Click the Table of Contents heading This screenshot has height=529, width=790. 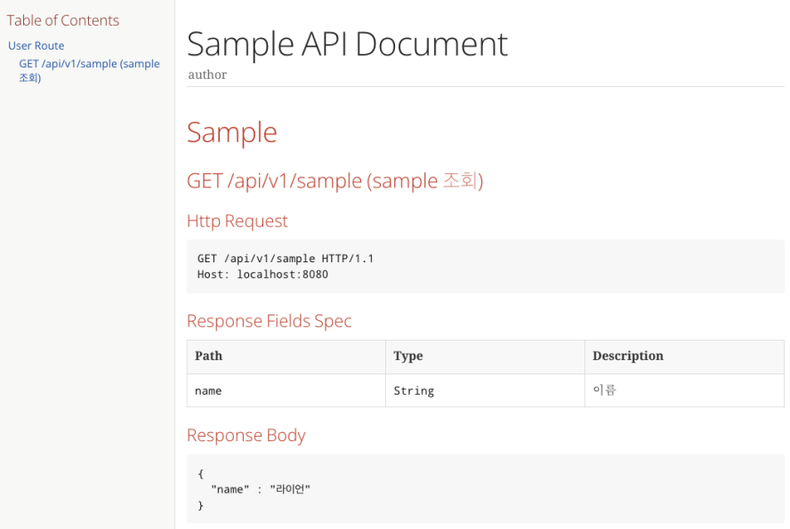coord(63,20)
